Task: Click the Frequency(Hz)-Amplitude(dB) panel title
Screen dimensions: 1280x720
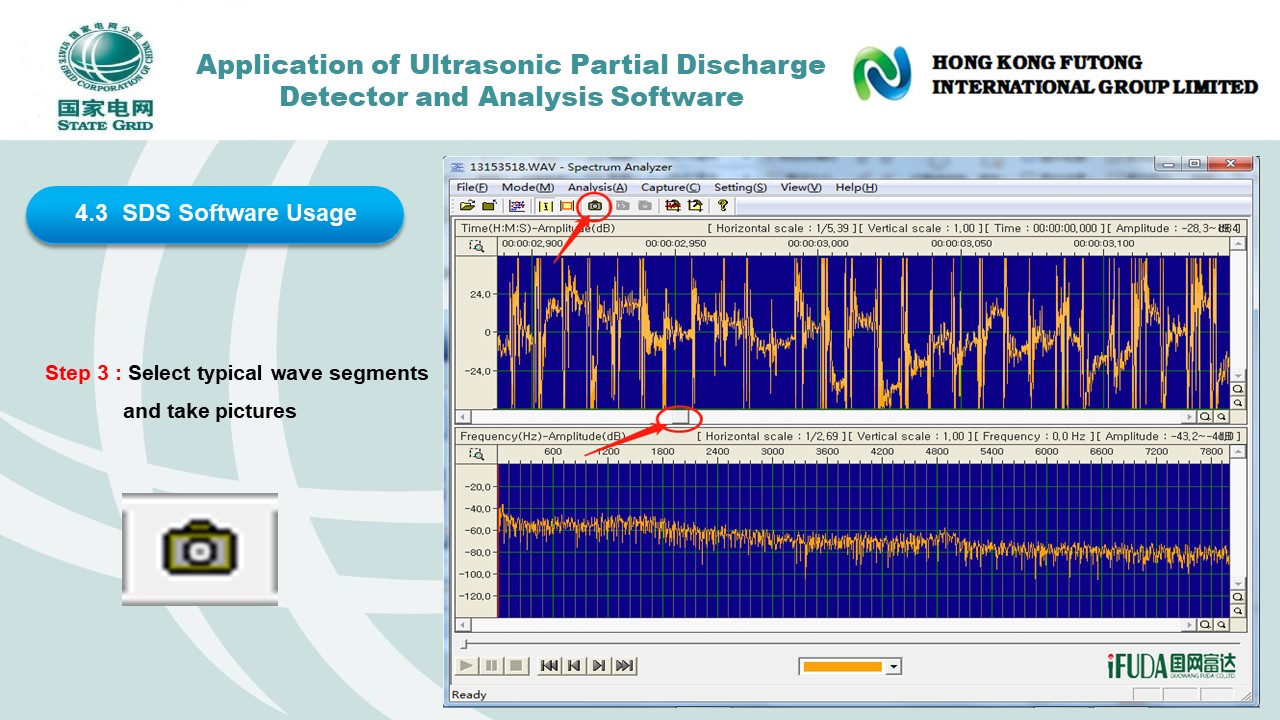Action: [x=543, y=436]
